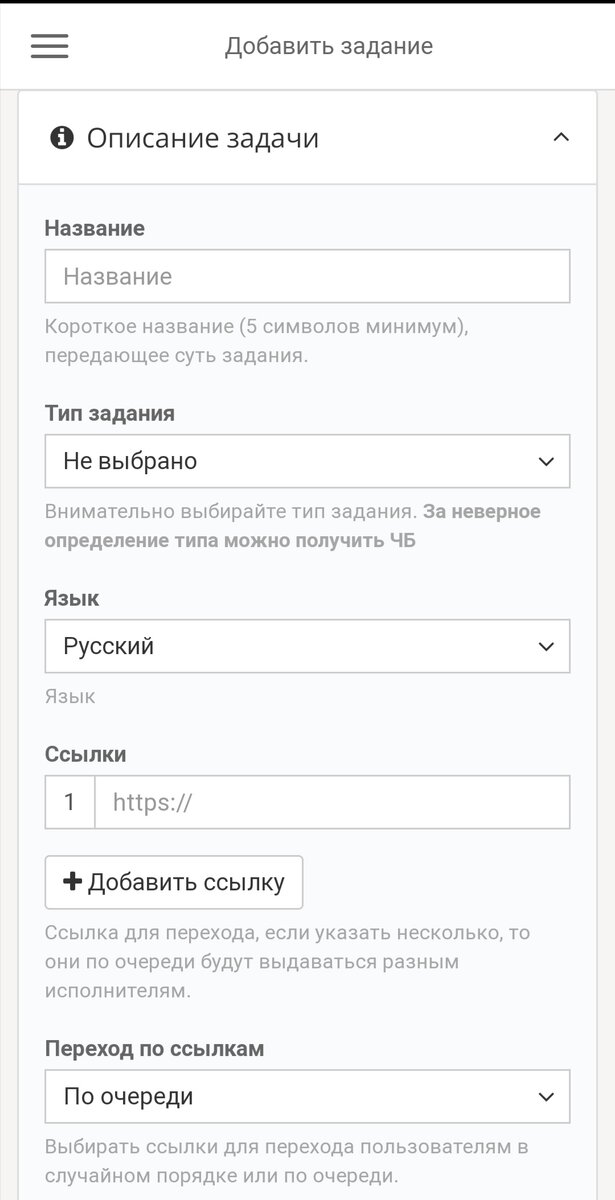Click the Тип задания field label
The image size is (615, 1200).
[x=110, y=413]
